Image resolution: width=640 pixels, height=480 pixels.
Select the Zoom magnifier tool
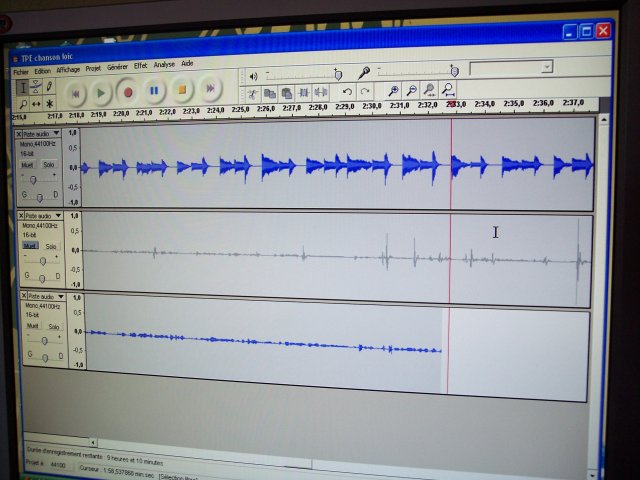[22, 104]
